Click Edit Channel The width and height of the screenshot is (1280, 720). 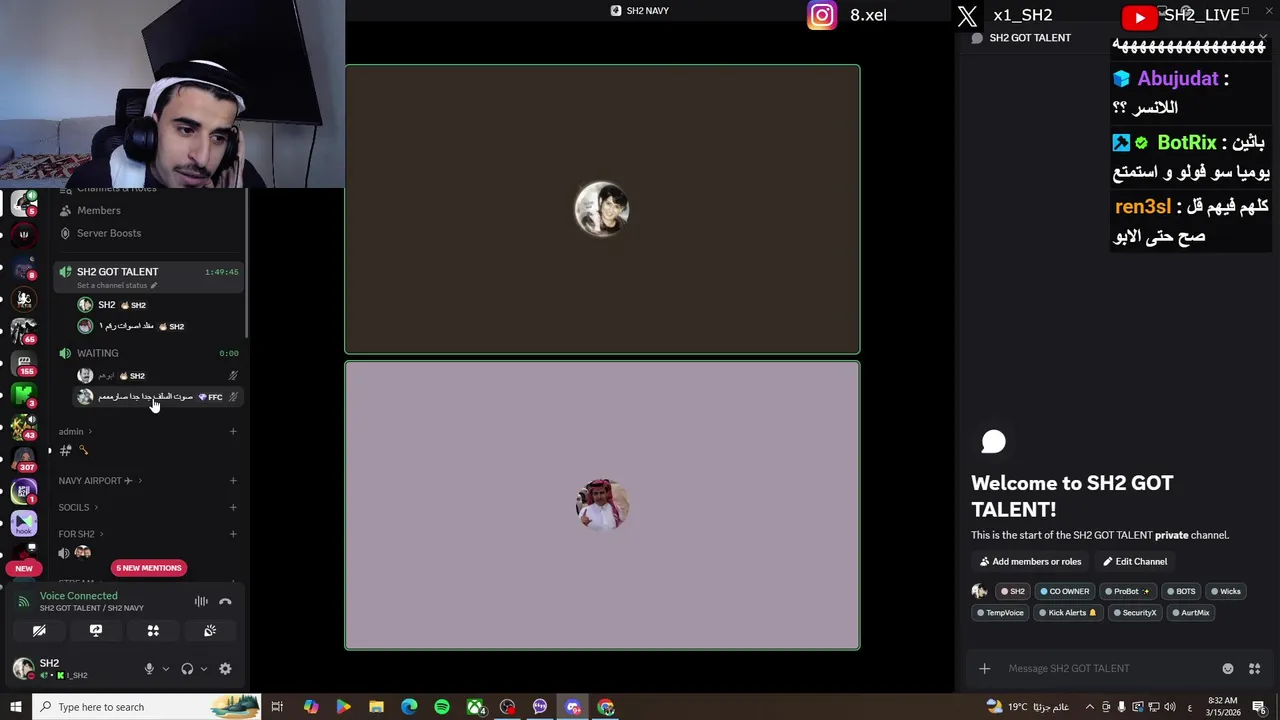point(1135,562)
